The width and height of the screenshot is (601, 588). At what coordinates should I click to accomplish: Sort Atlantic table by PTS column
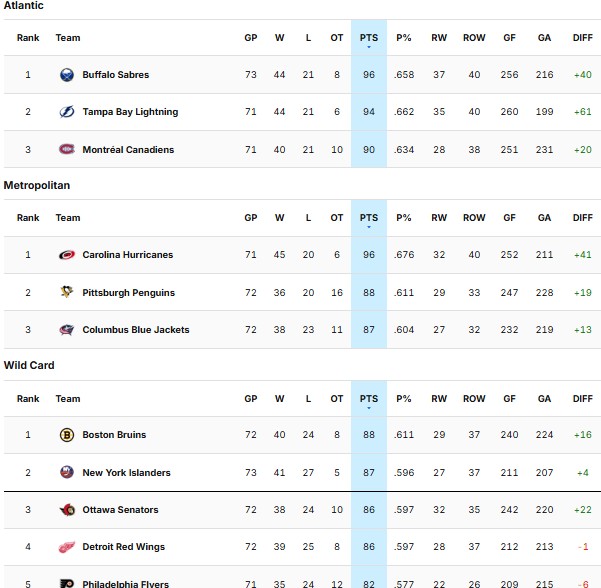click(368, 38)
